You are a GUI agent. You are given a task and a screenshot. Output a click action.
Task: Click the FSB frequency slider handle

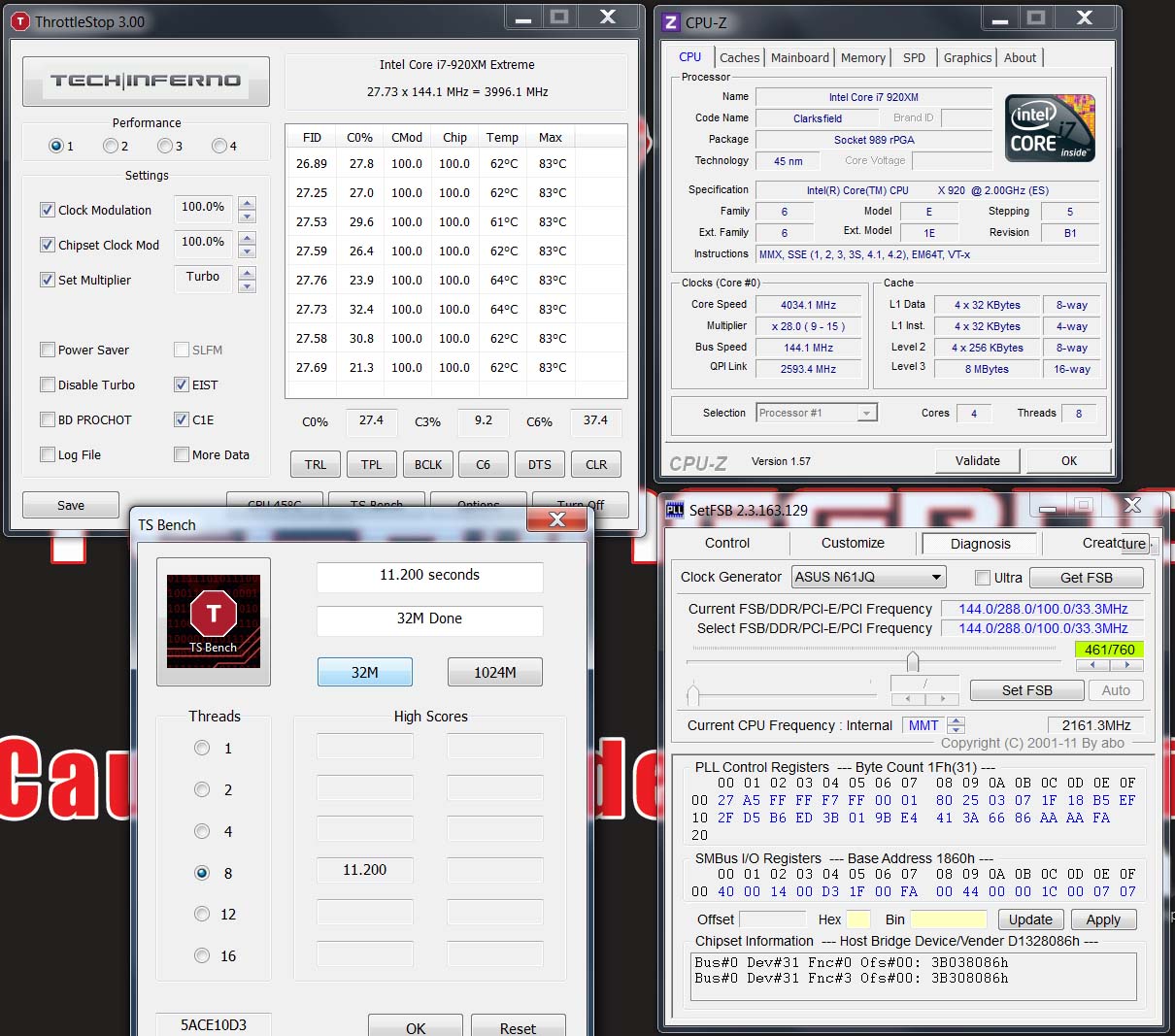tap(913, 662)
